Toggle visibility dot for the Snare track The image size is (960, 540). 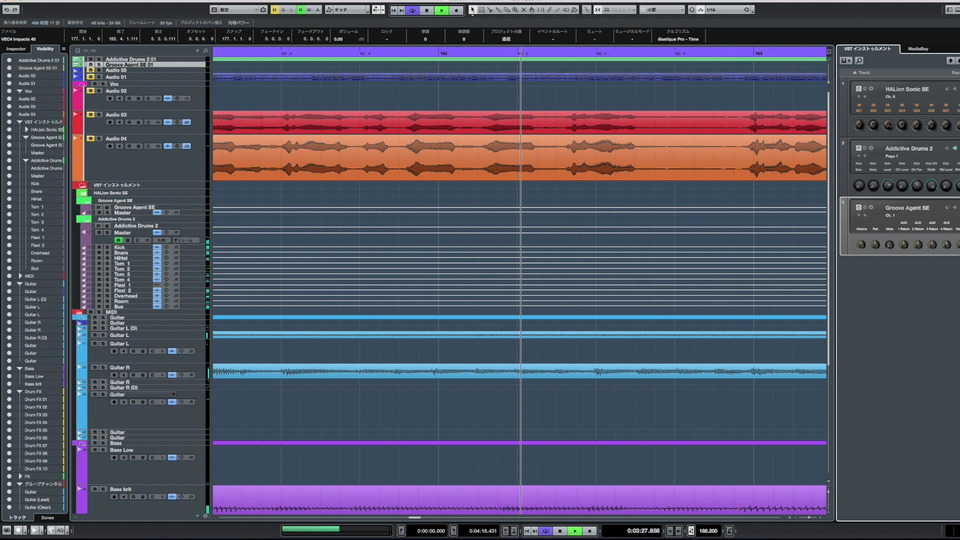[x=9, y=191]
